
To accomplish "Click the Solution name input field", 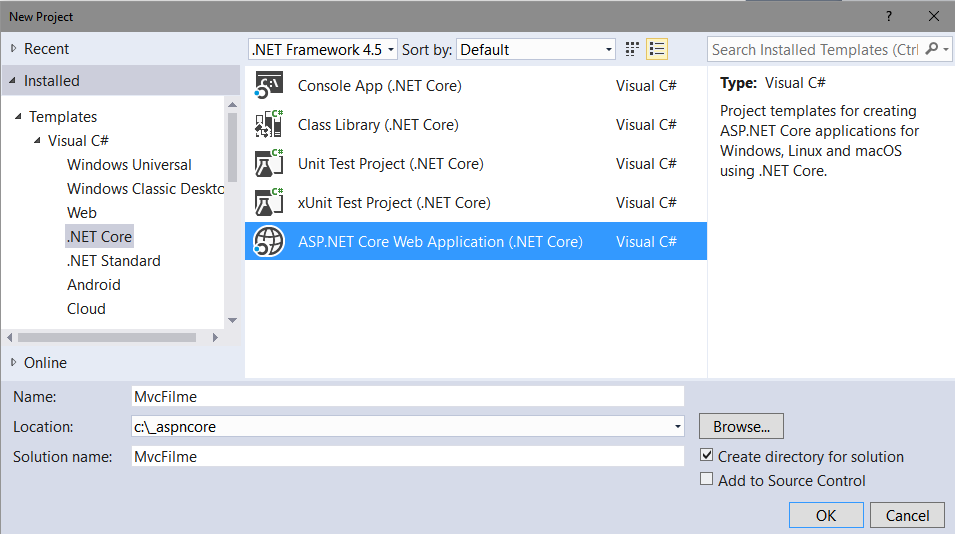I will coord(407,456).
